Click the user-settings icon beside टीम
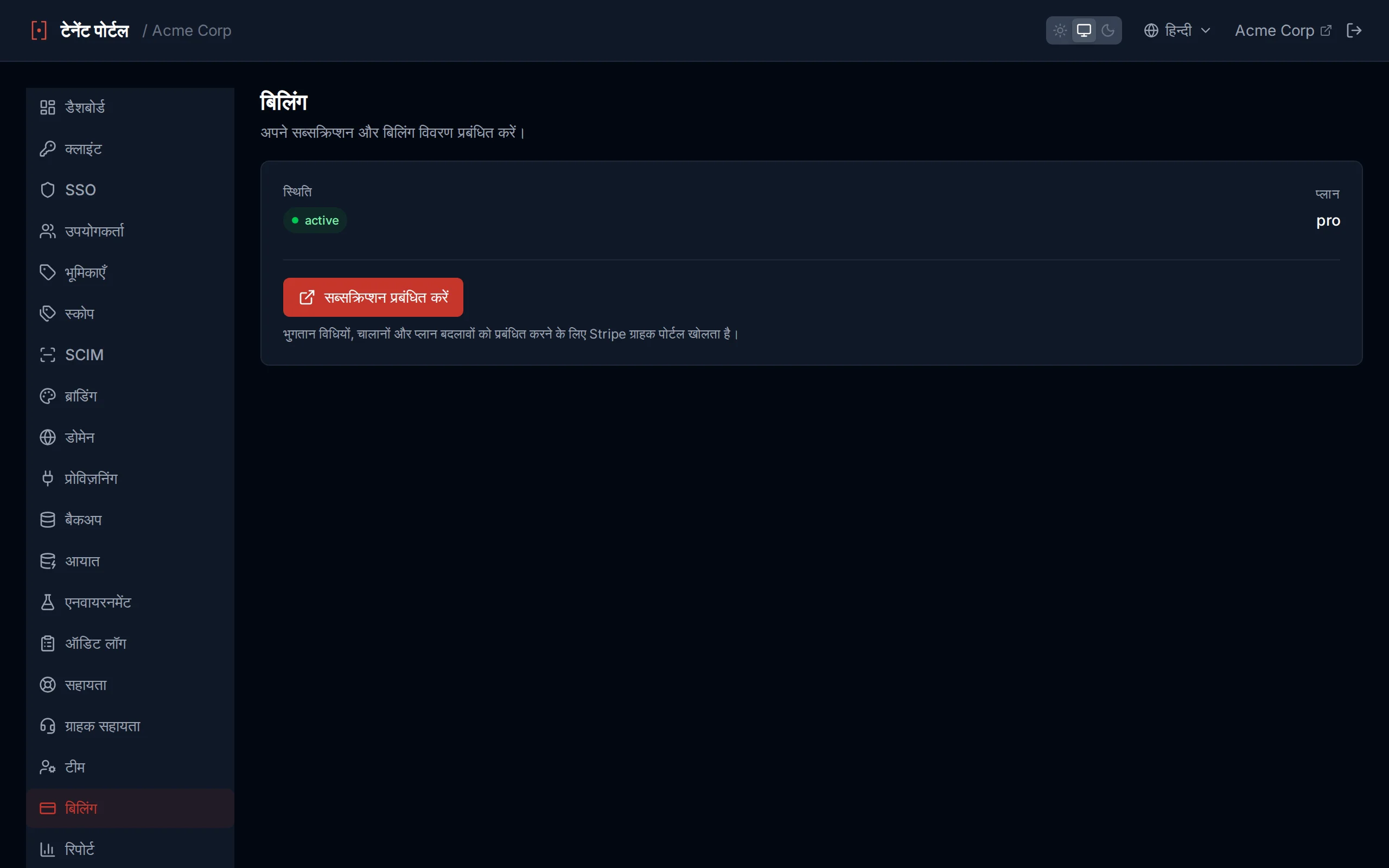This screenshot has height=868, width=1389. (48, 767)
